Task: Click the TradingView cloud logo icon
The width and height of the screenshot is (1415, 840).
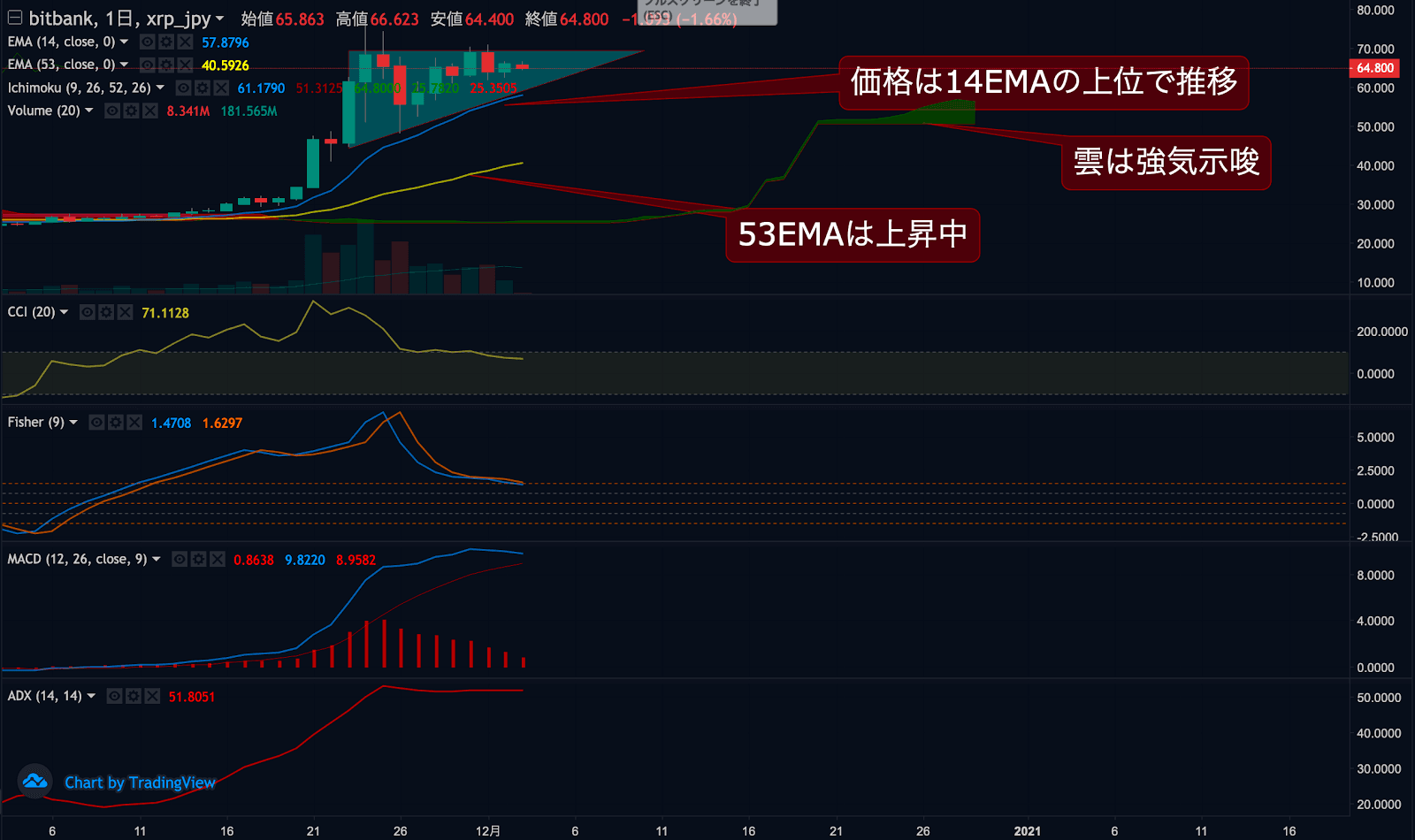Action: pos(35,782)
